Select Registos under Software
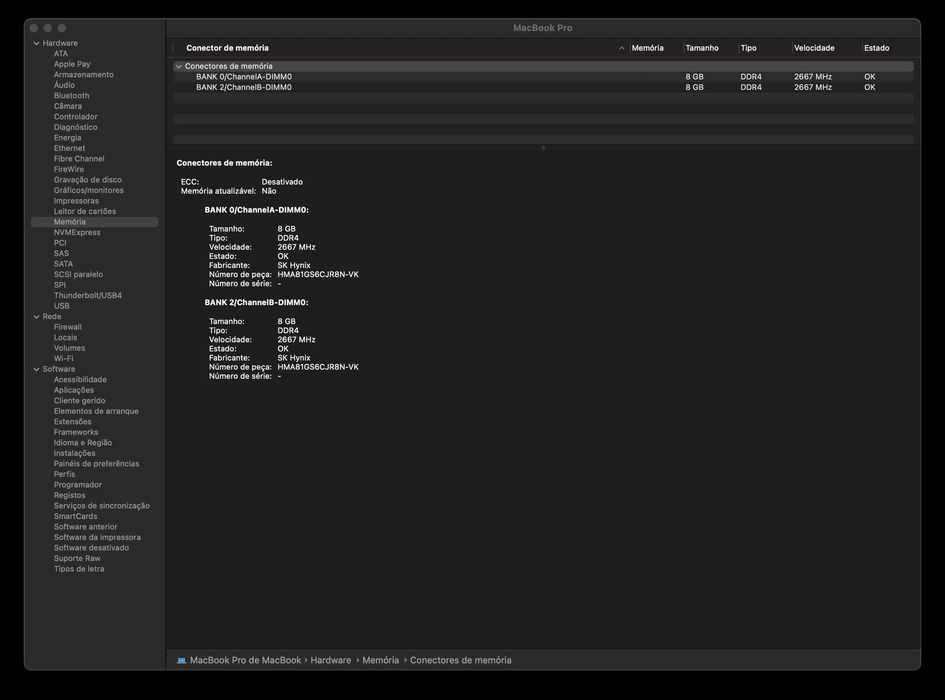Screen dimensions: 945x700 69,496
